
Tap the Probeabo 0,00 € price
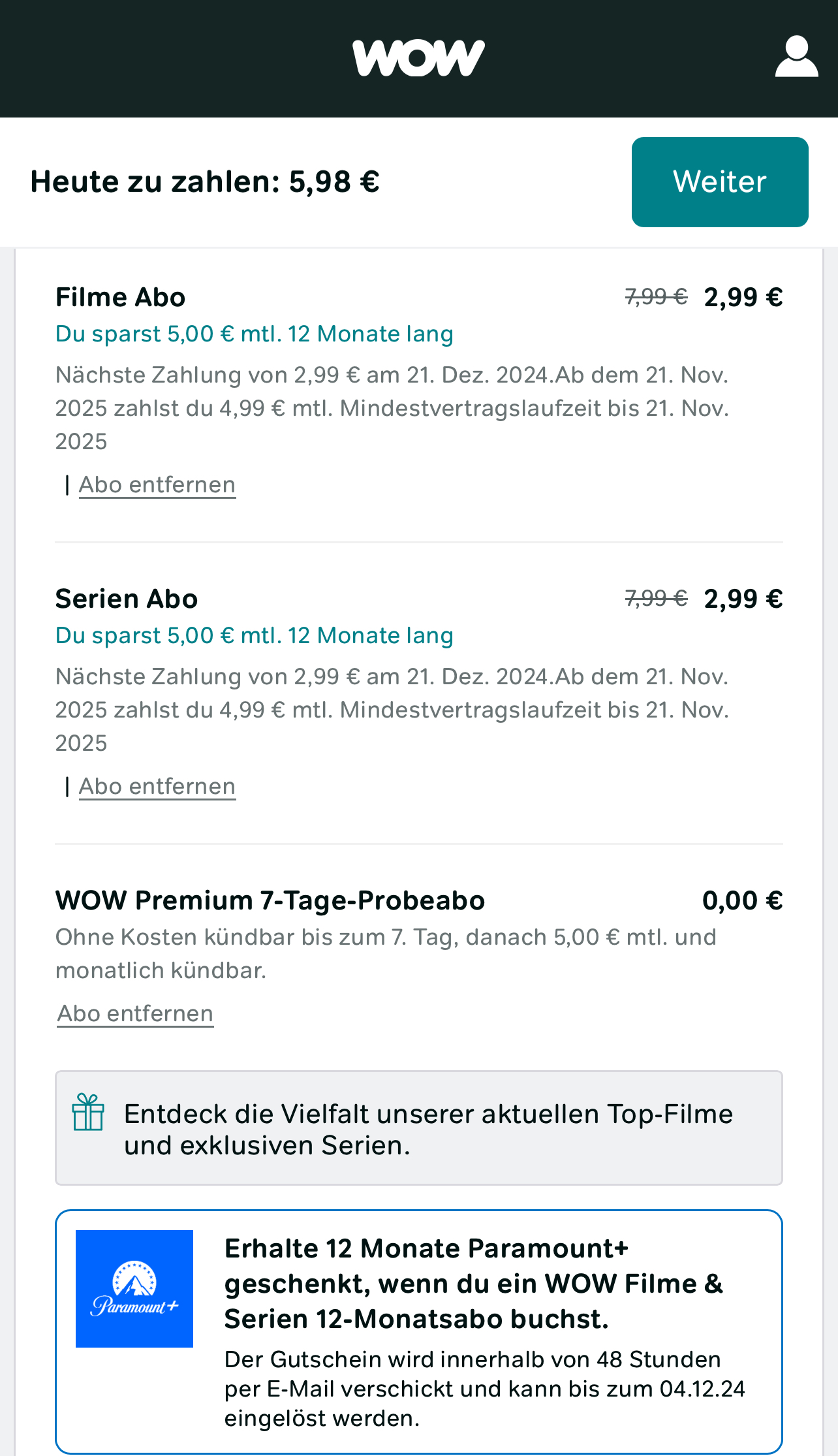[x=743, y=900]
